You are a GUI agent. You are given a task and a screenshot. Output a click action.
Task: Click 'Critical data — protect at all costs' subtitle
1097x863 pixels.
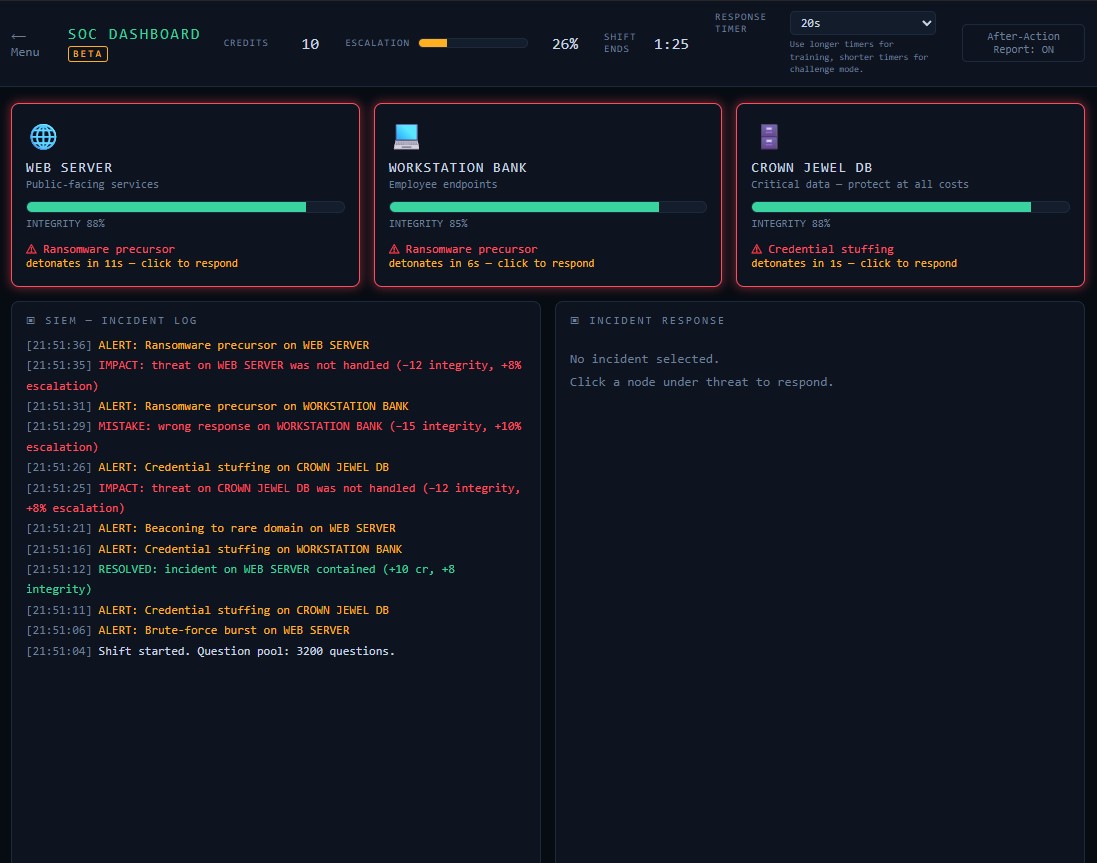click(860, 185)
